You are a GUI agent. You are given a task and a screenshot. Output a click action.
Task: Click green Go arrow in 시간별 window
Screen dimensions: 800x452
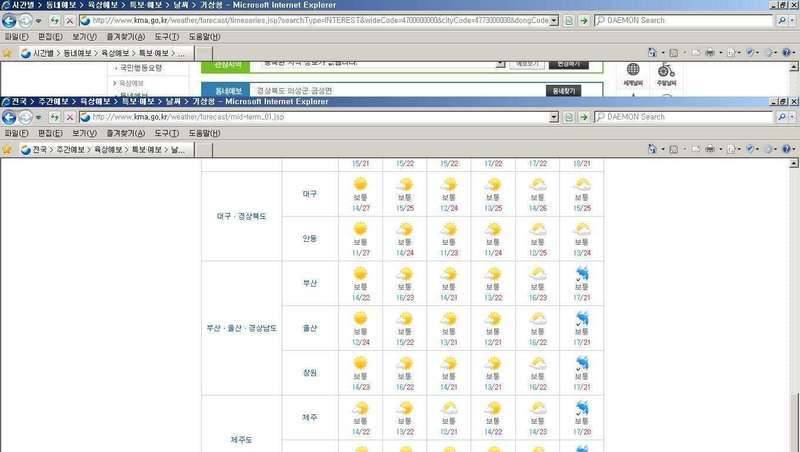(x=584, y=20)
